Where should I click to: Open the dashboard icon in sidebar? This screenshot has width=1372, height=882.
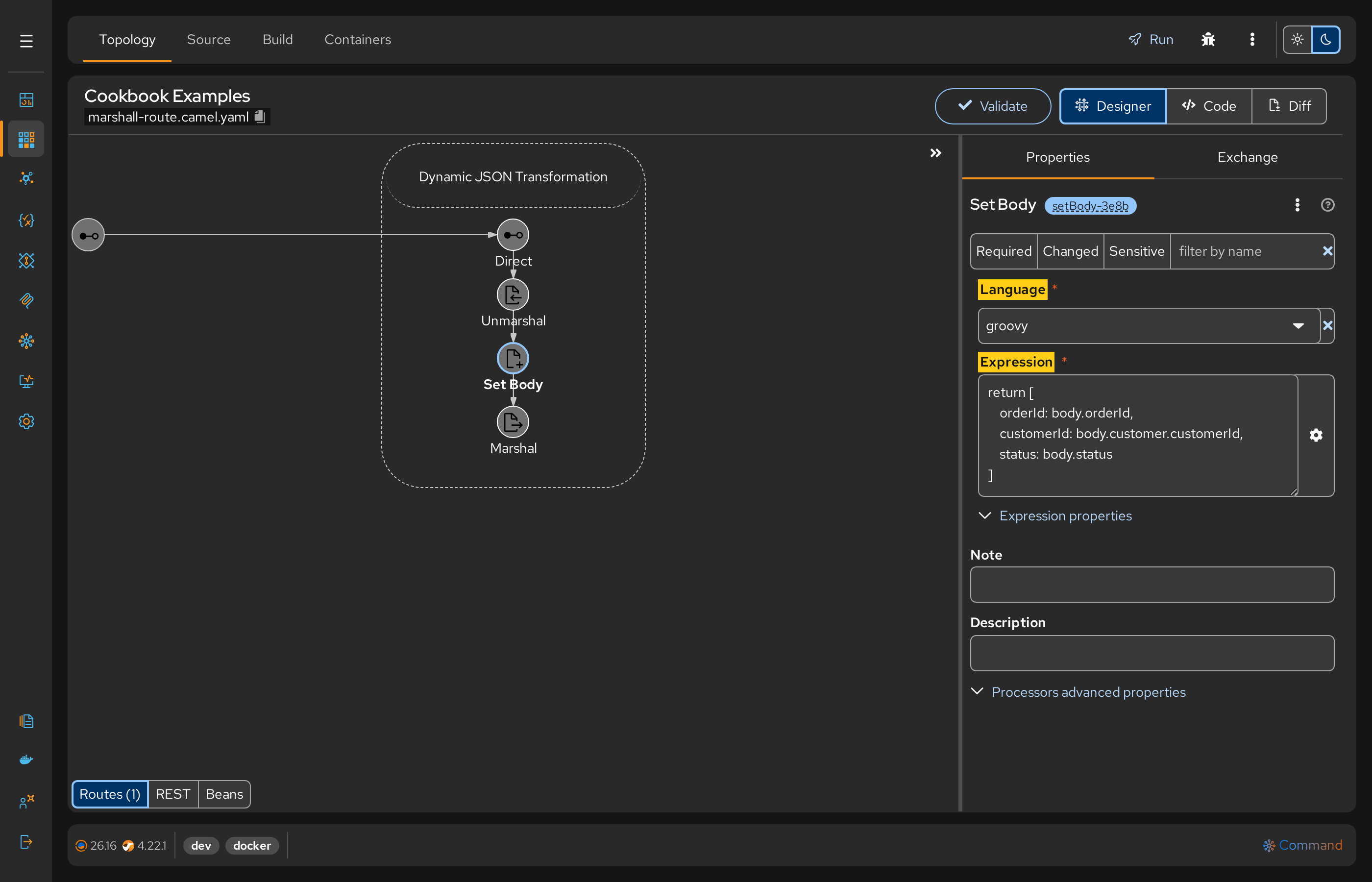click(26, 99)
